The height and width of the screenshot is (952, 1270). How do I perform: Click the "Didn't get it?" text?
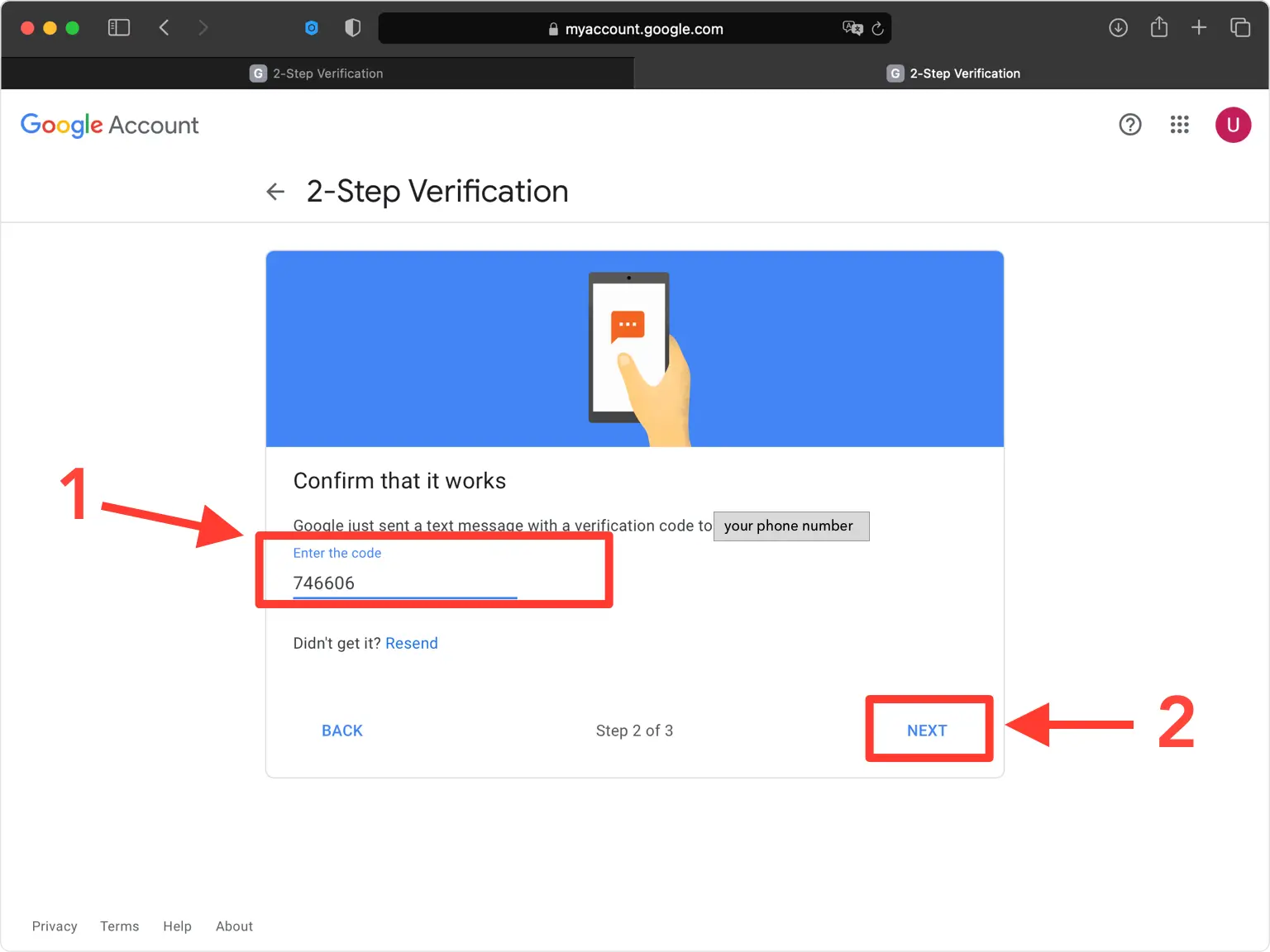[337, 643]
